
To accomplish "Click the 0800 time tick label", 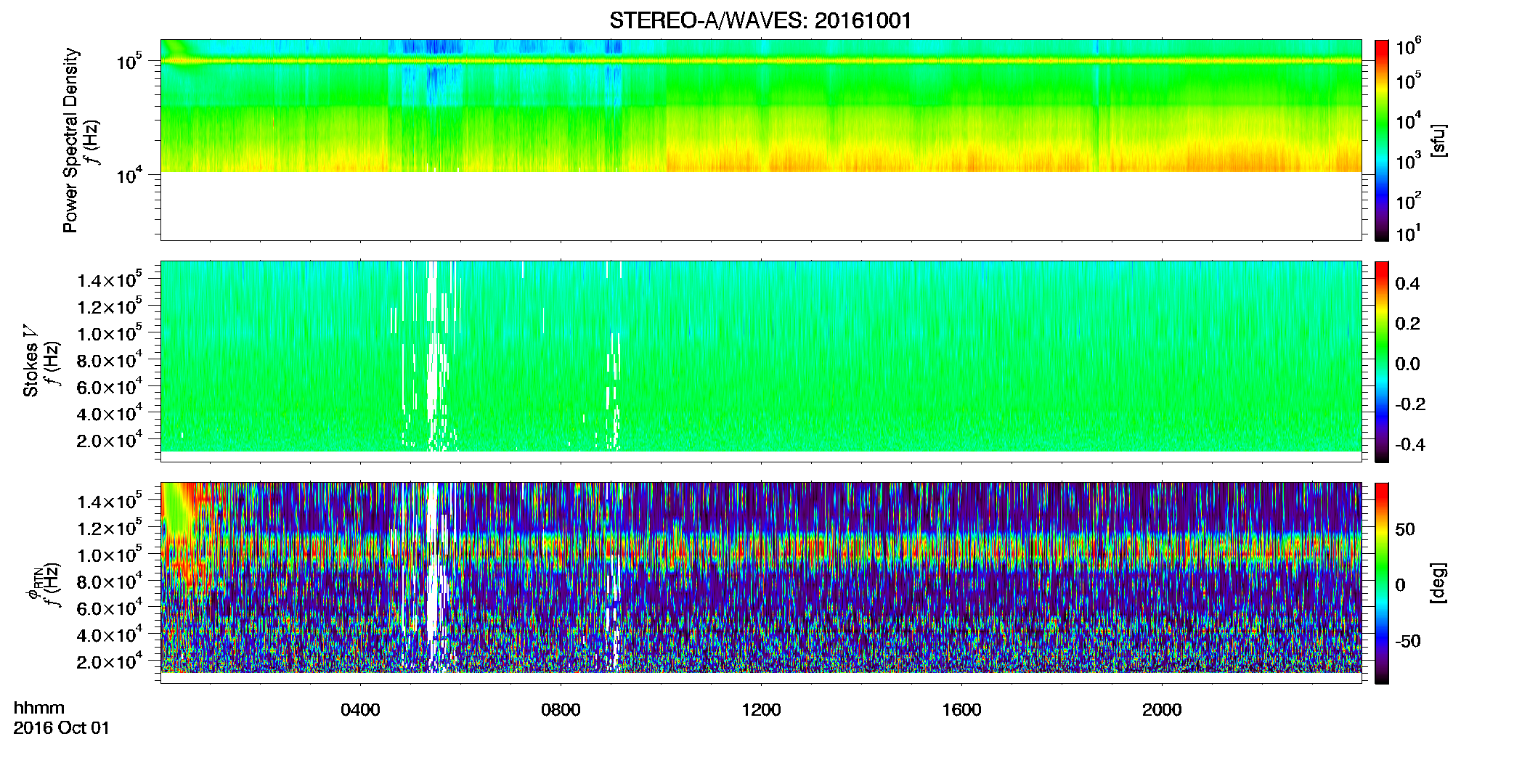I will [561, 710].
